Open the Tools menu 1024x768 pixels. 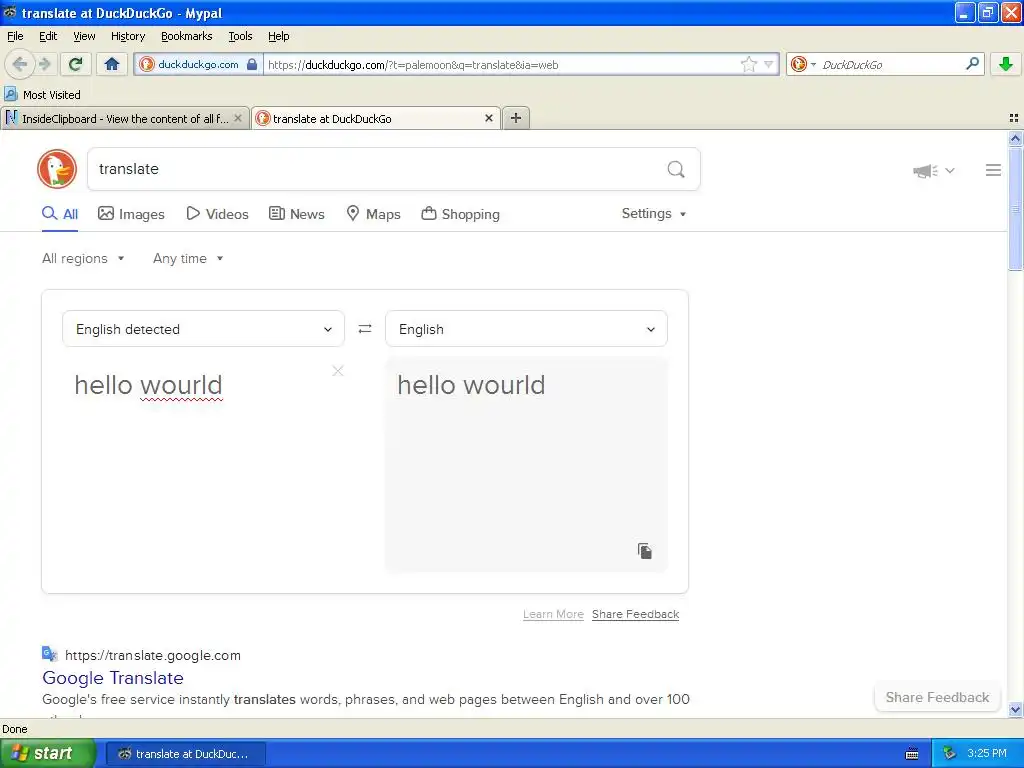pyautogui.click(x=240, y=36)
